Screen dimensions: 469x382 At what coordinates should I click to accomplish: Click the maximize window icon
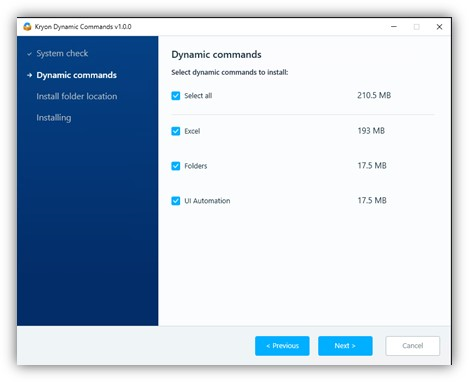[416, 27]
